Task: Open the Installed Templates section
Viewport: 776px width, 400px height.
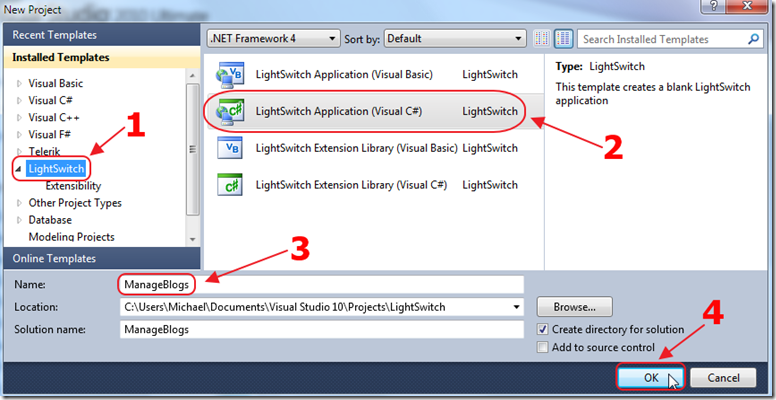Action: pos(101,57)
